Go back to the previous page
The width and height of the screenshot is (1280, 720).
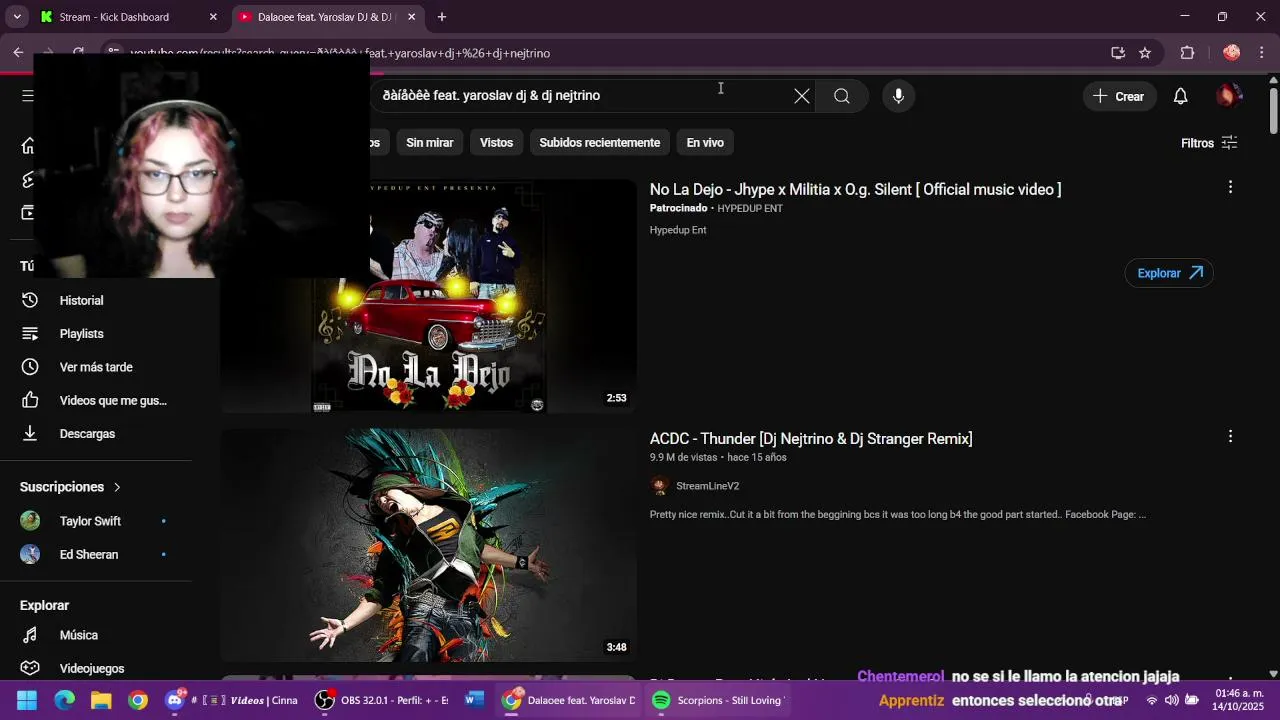point(18,53)
